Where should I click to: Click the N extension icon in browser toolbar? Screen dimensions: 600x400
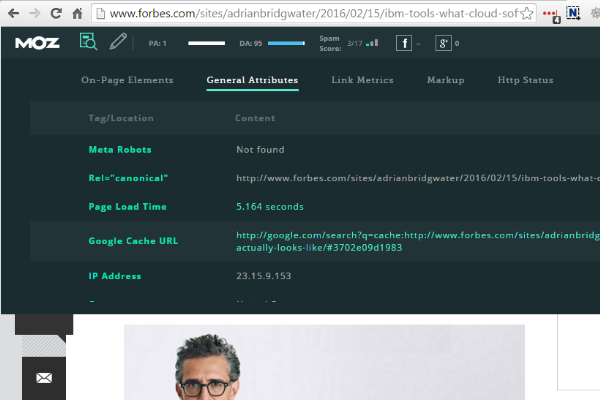click(x=573, y=14)
